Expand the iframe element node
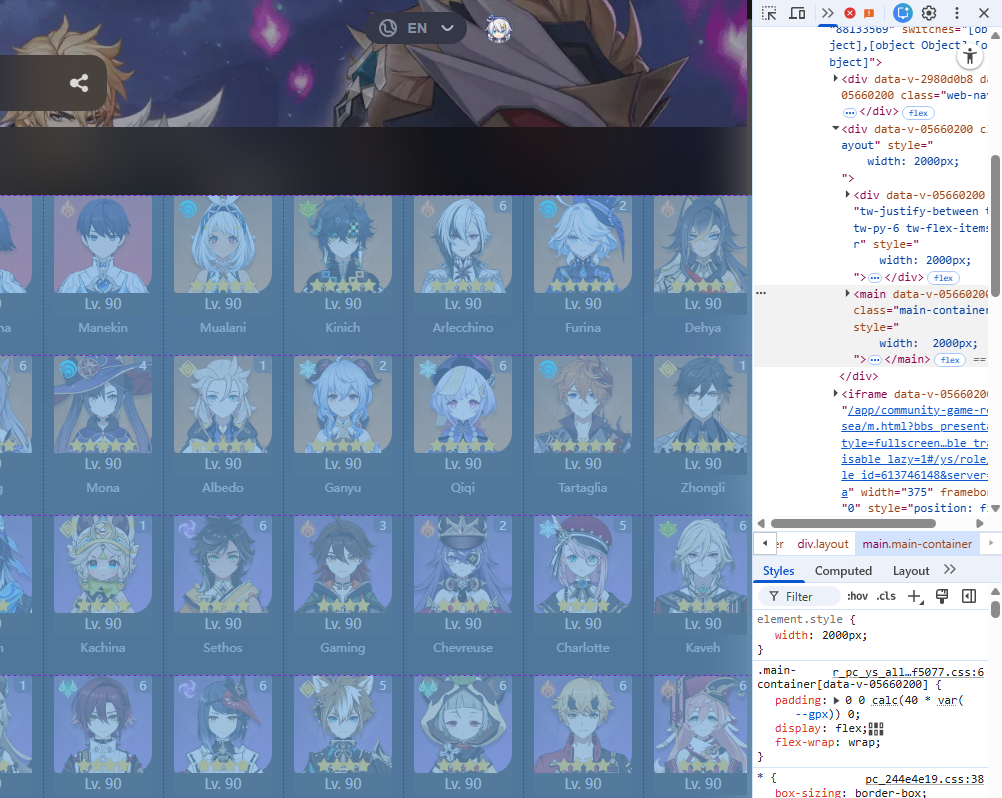This screenshot has height=798, width=1002. (835, 394)
